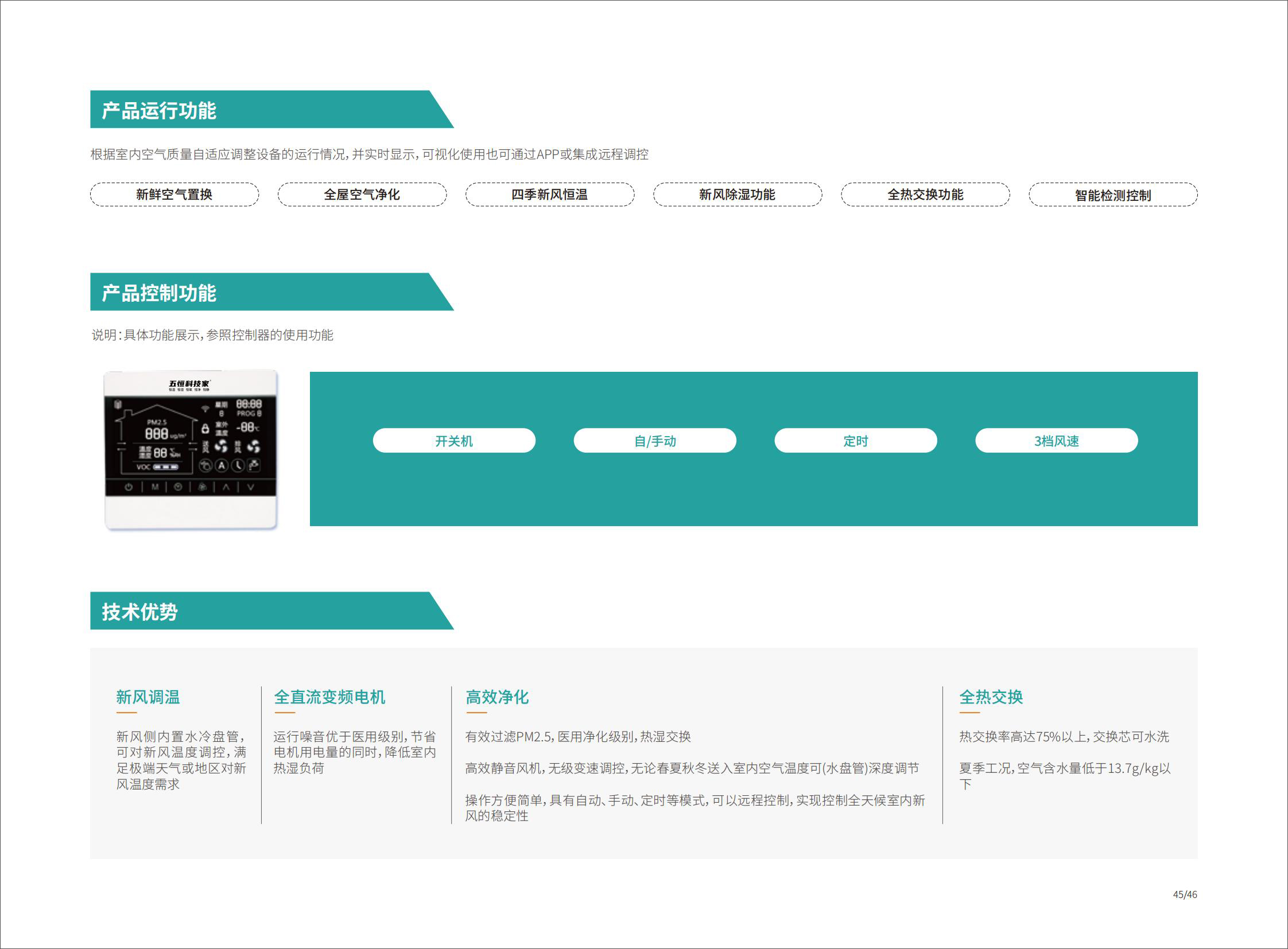Click the text starting 夏季工况
This screenshot has height=949, width=1288.
tap(1065, 776)
